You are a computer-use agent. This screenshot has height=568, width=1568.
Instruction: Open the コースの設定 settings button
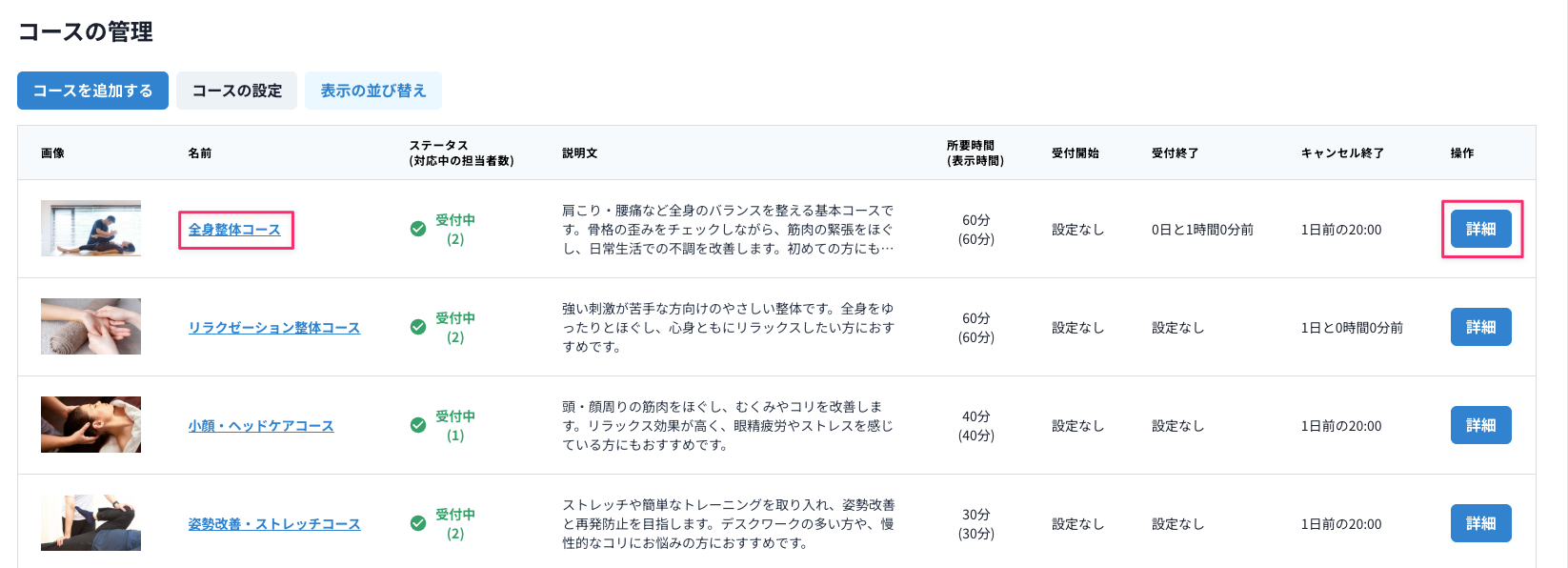[x=236, y=91]
